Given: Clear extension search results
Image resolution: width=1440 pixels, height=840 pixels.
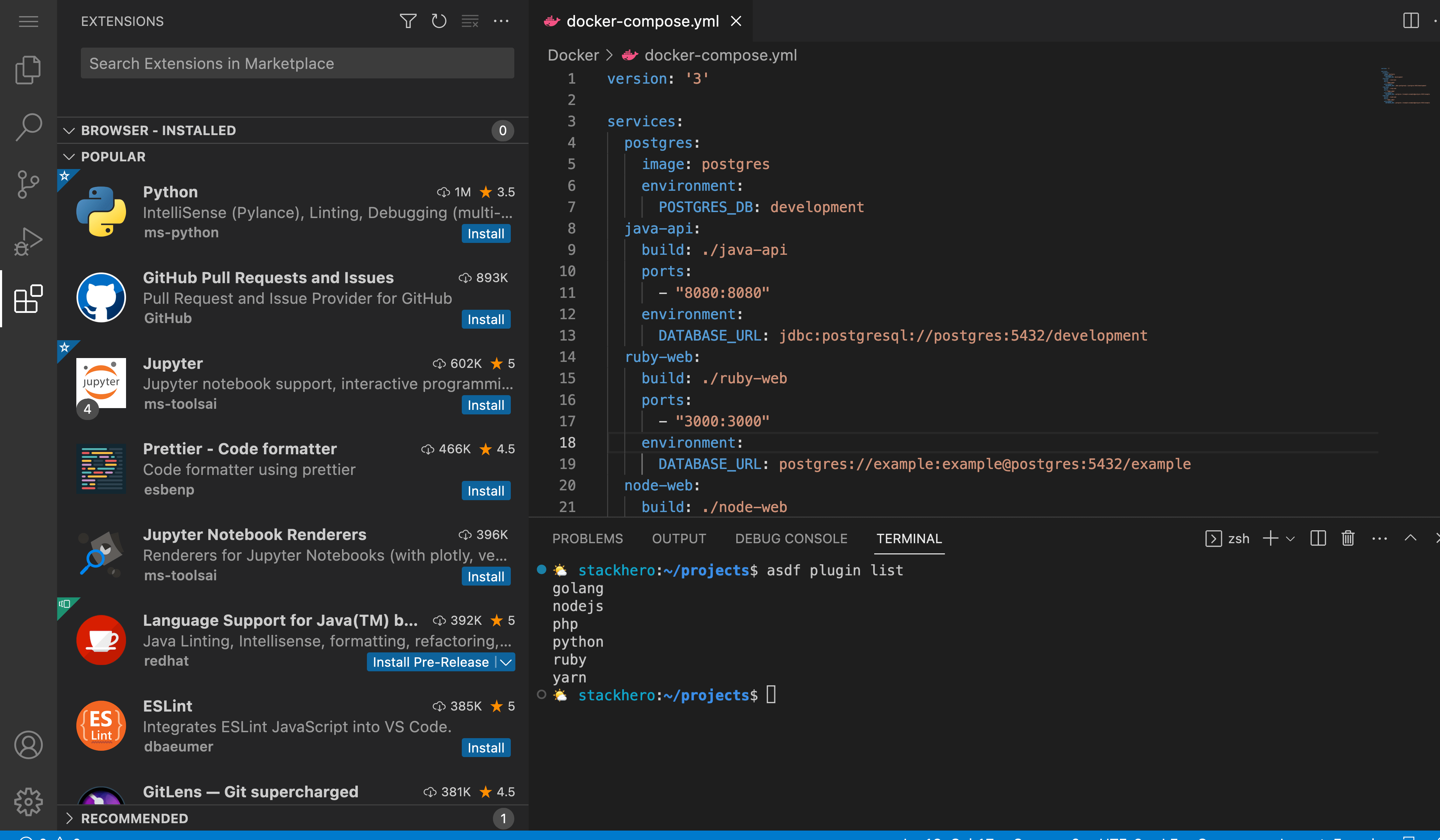Looking at the screenshot, I should 469,21.
